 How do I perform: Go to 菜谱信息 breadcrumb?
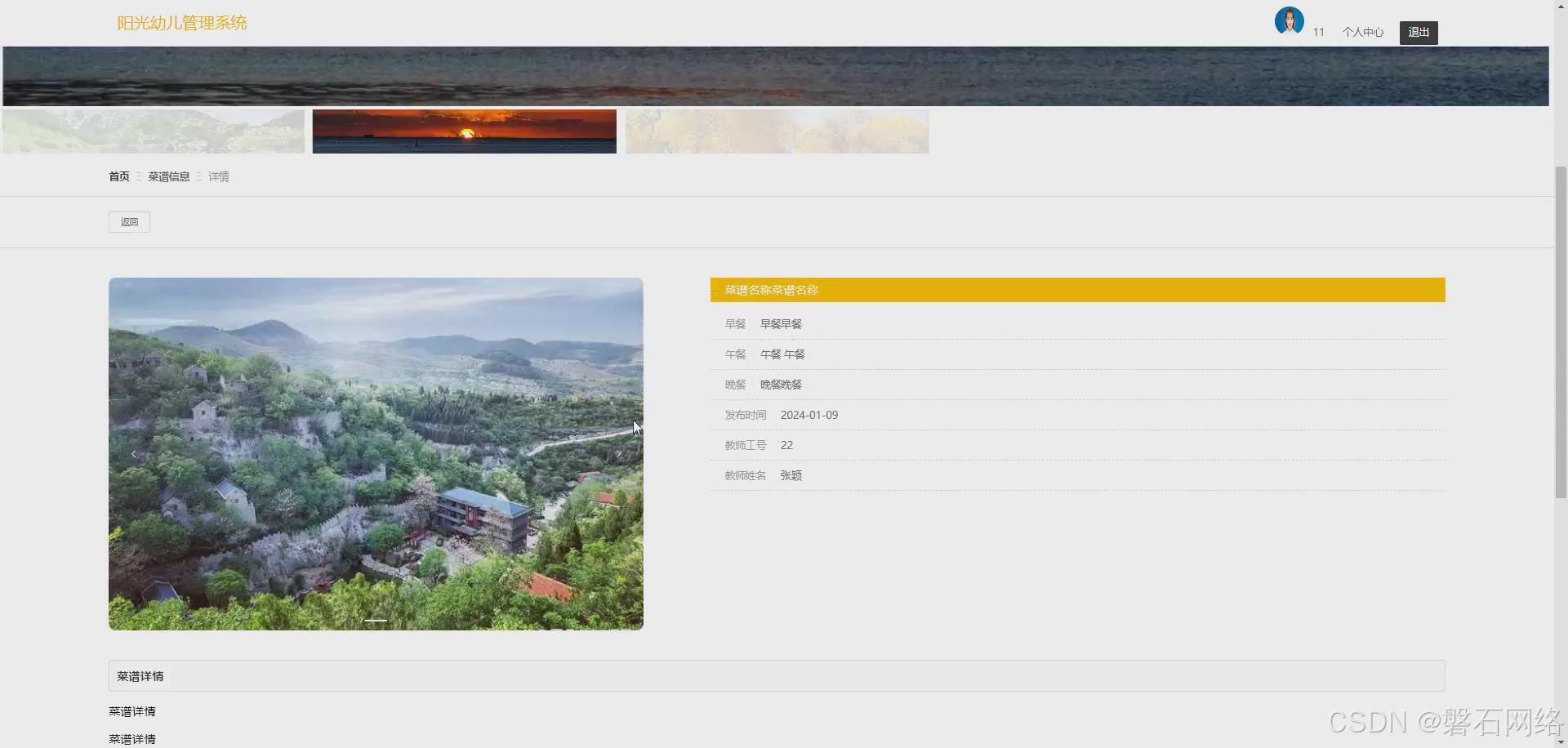169,176
